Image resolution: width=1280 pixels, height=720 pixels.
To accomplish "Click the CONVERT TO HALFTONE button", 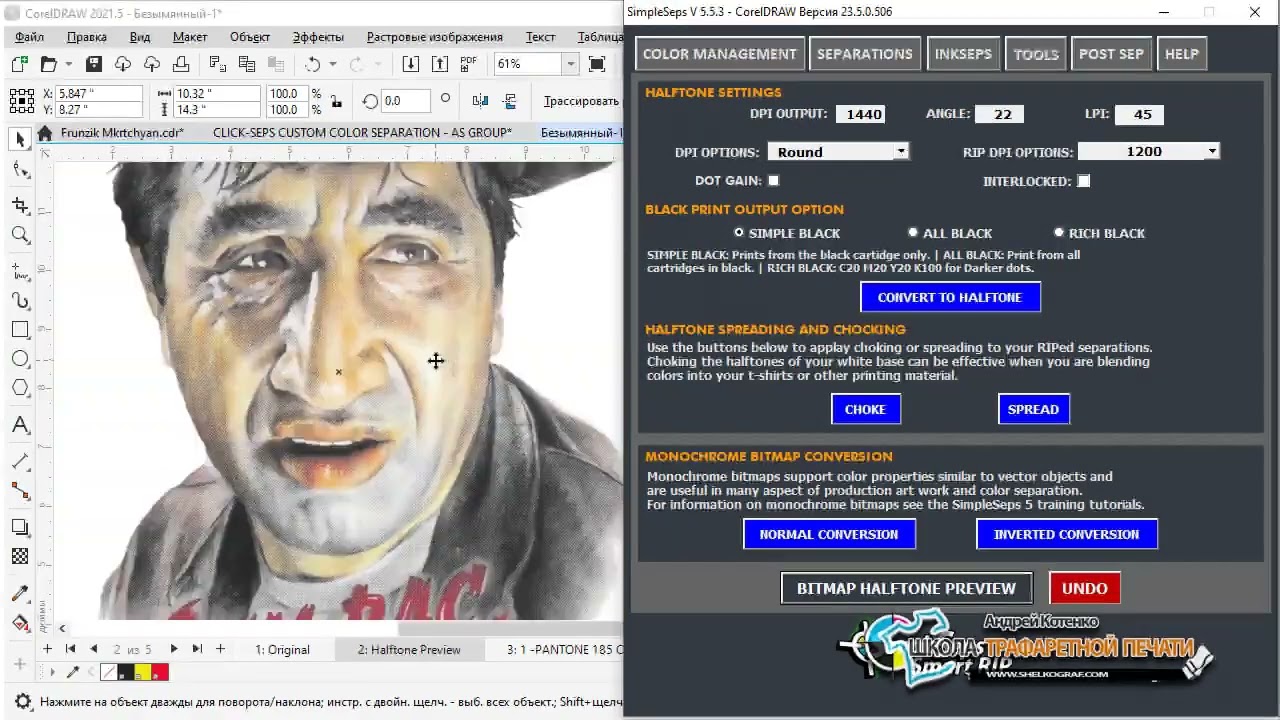I will [950, 297].
